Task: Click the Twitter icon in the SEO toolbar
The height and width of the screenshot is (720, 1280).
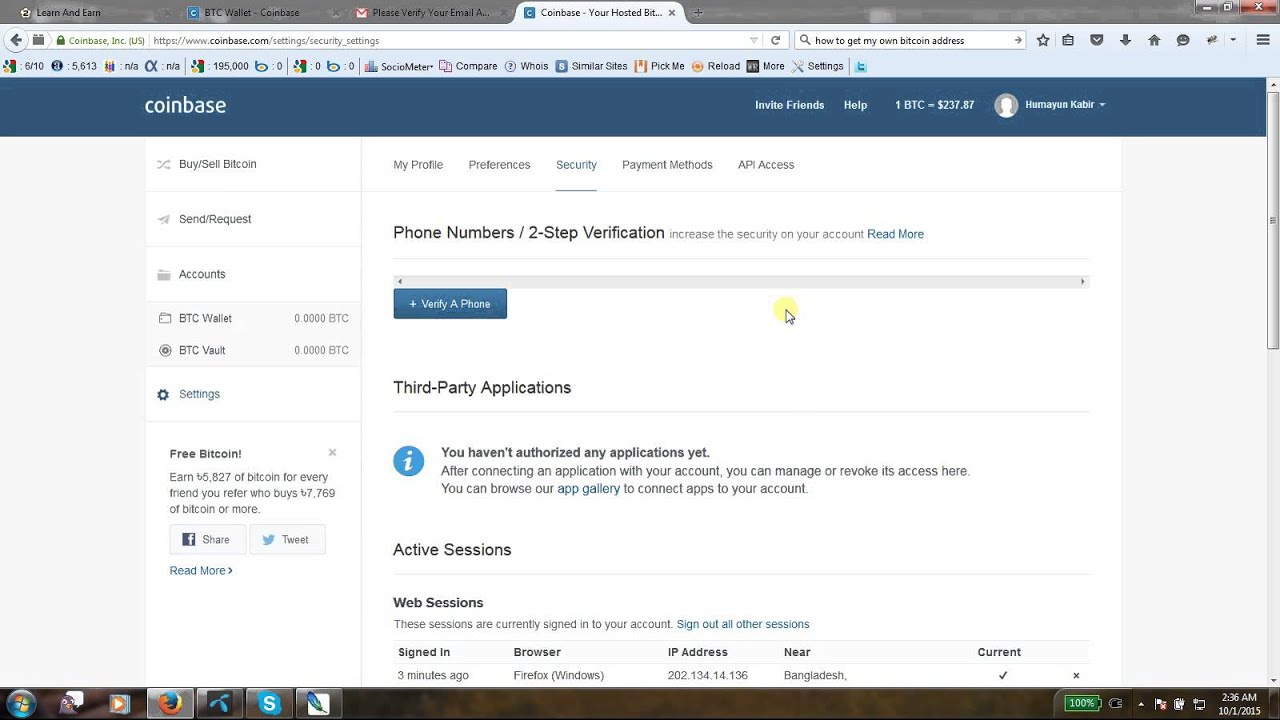Action: [x=860, y=66]
